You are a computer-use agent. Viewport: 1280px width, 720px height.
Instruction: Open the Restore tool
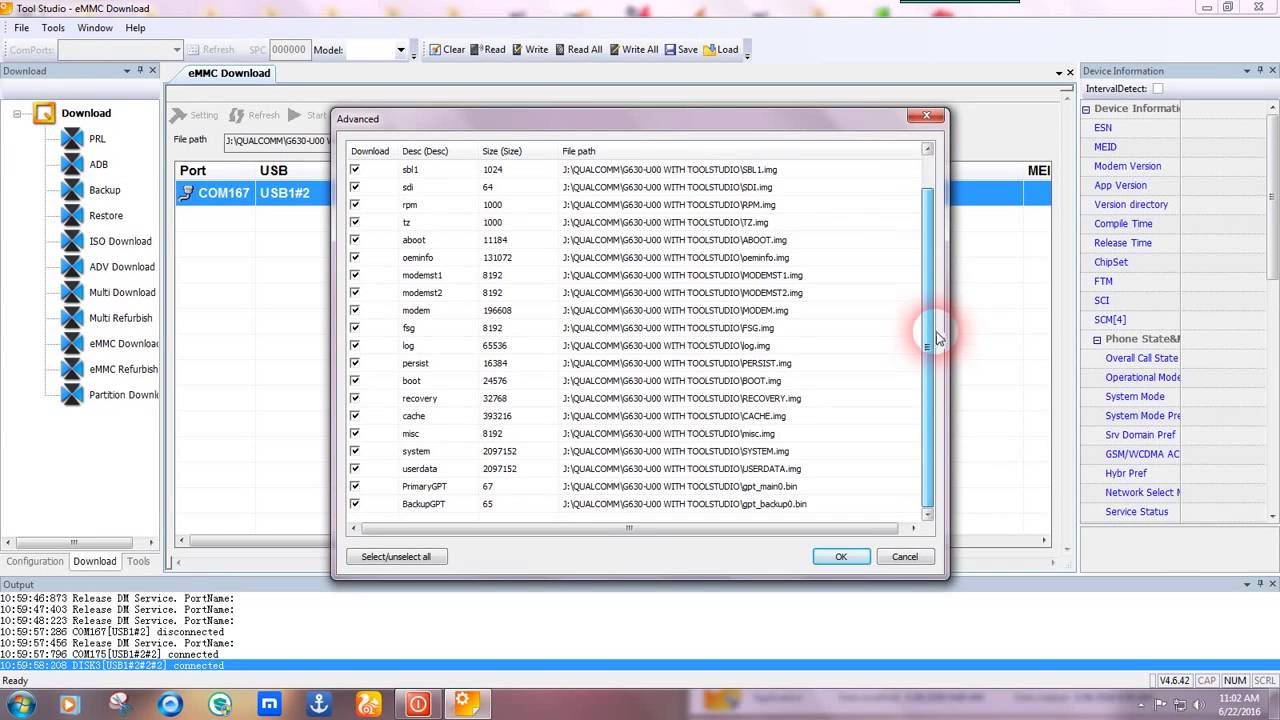coord(106,216)
